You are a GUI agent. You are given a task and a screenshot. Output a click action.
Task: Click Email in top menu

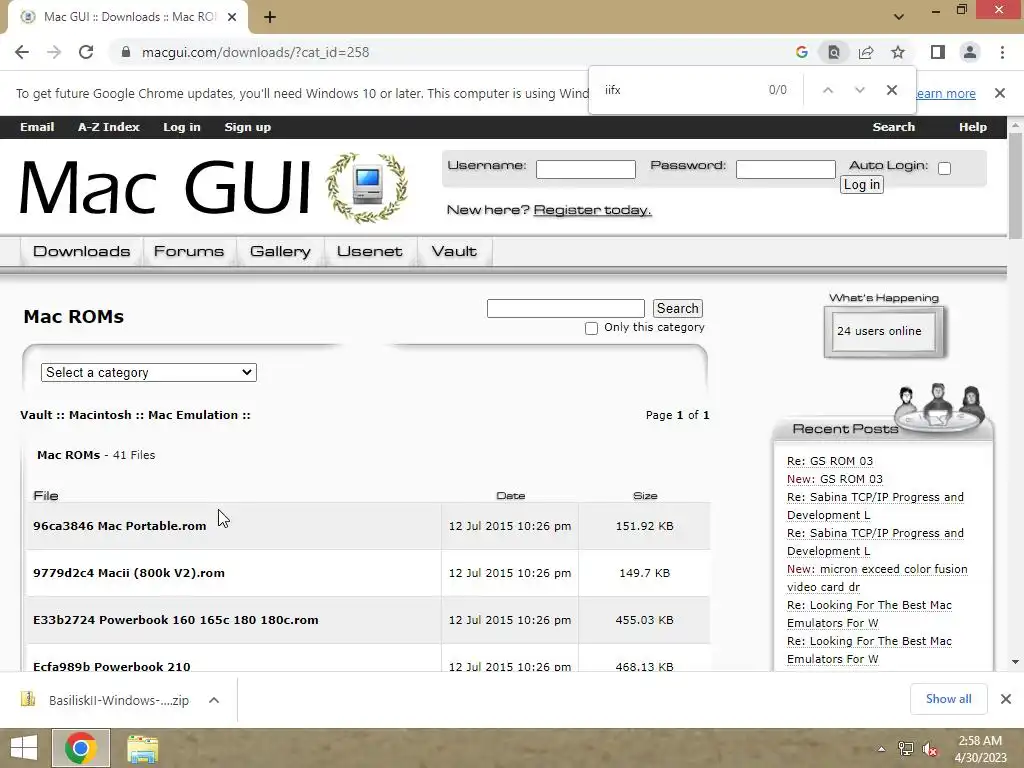coord(37,127)
